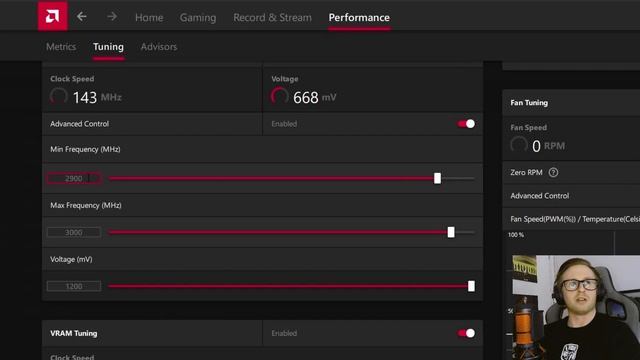Click the AMD logo icon
640x360 pixels.
tap(53, 16)
